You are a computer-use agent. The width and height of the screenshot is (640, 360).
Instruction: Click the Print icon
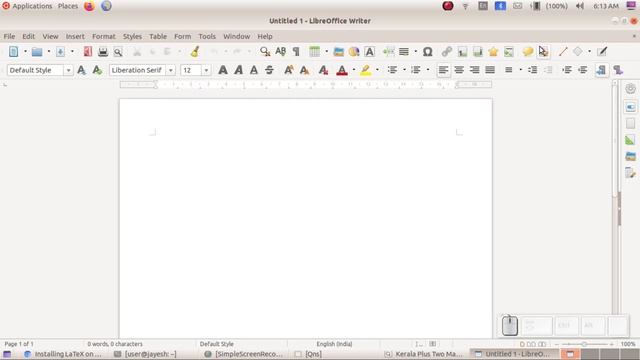[x=103, y=51]
